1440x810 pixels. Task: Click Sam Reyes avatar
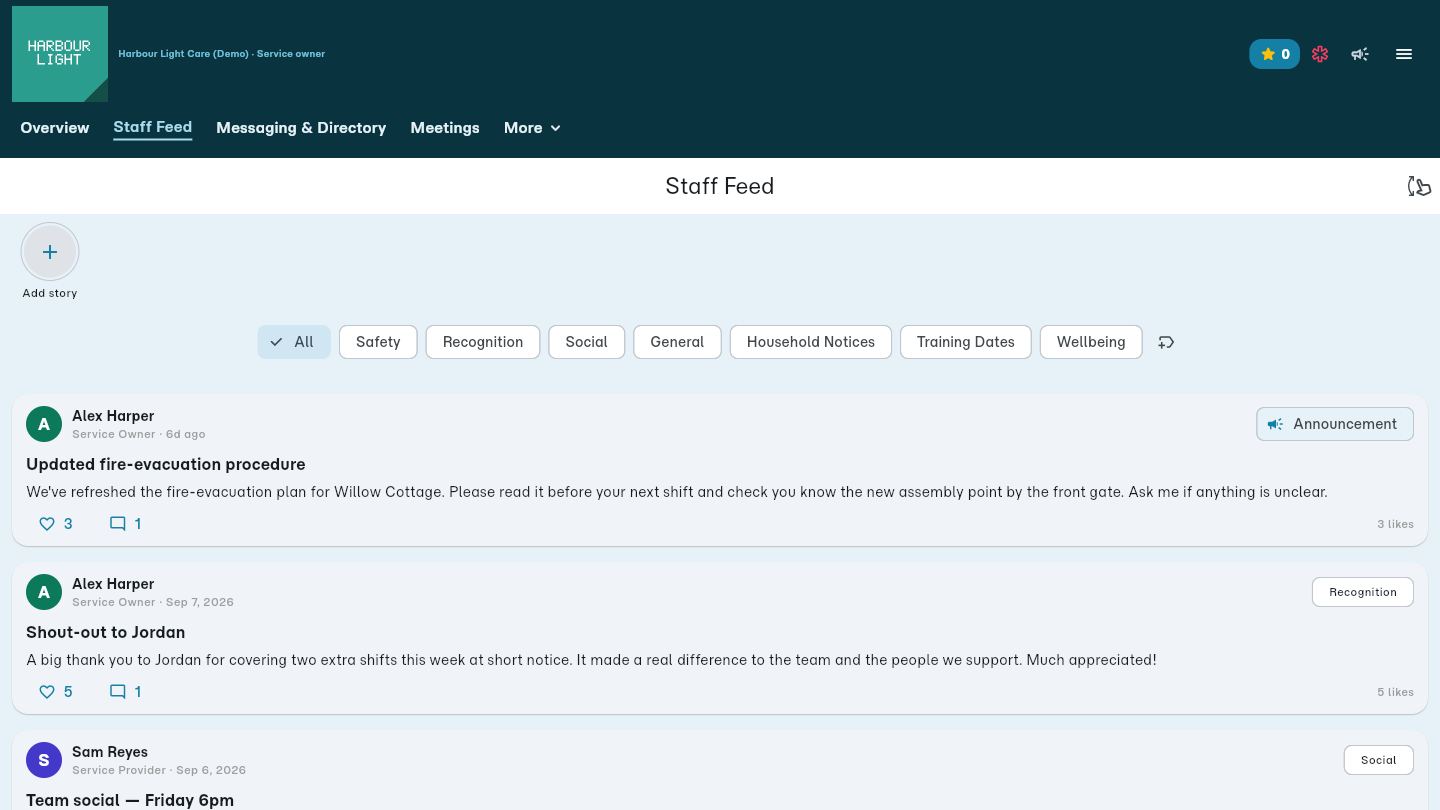(44, 760)
